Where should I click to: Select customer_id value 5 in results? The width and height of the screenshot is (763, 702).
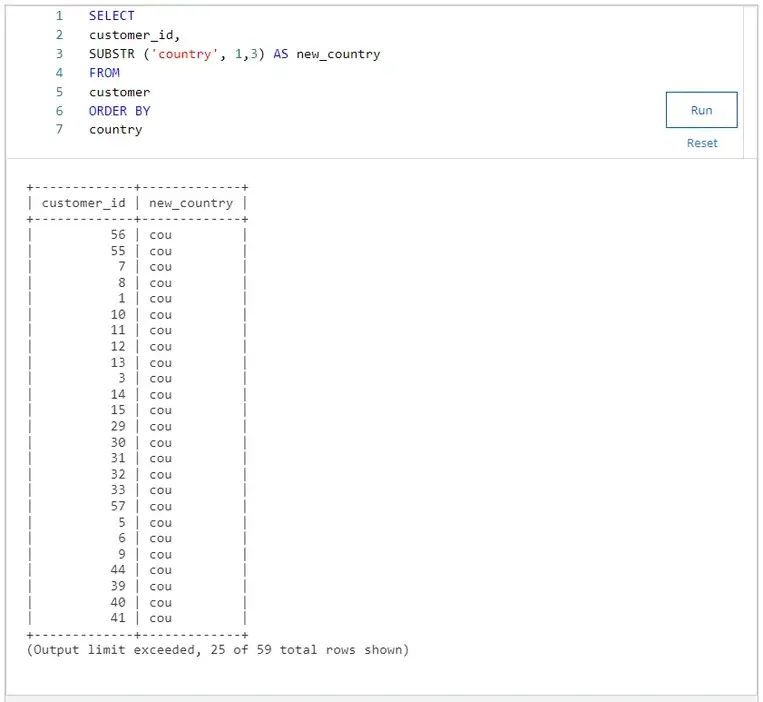(122, 522)
